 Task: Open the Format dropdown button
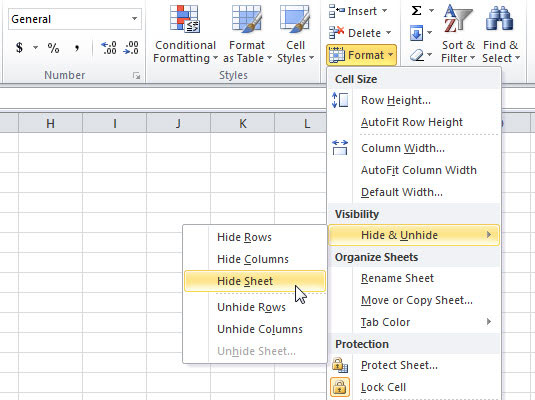click(361, 55)
